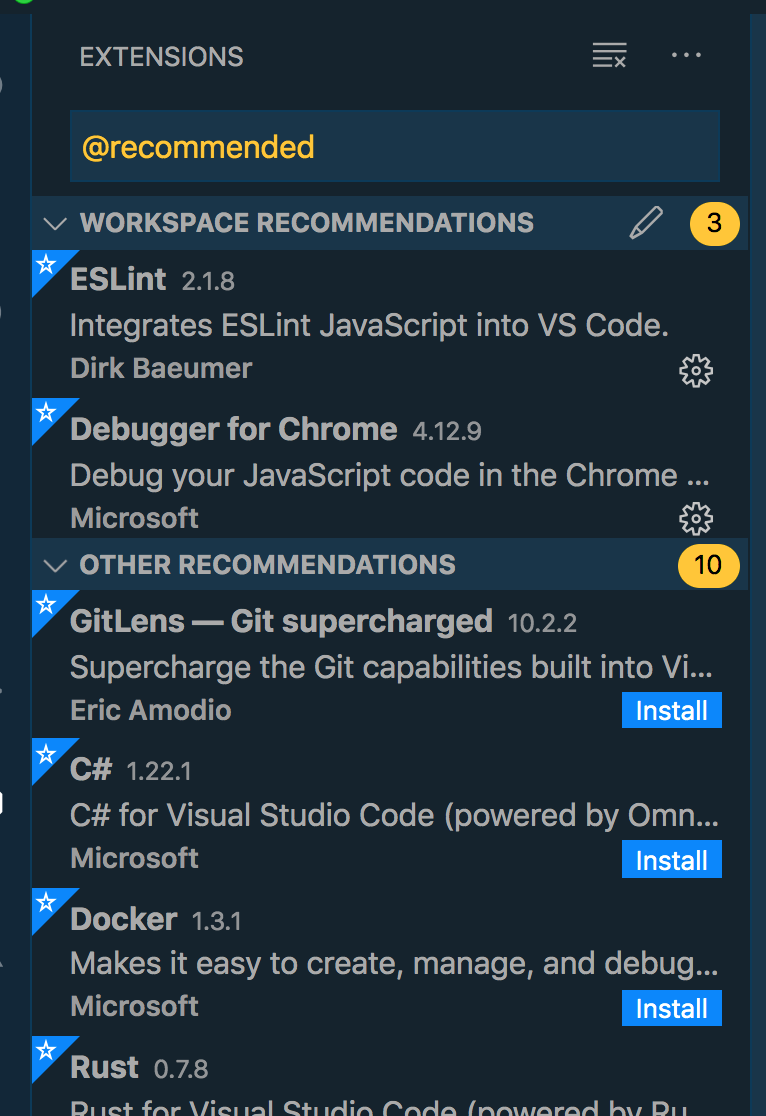766x1116 pixels.
Task: Click the star badge on the Rust extension
Action: (x=43, y=1052)
